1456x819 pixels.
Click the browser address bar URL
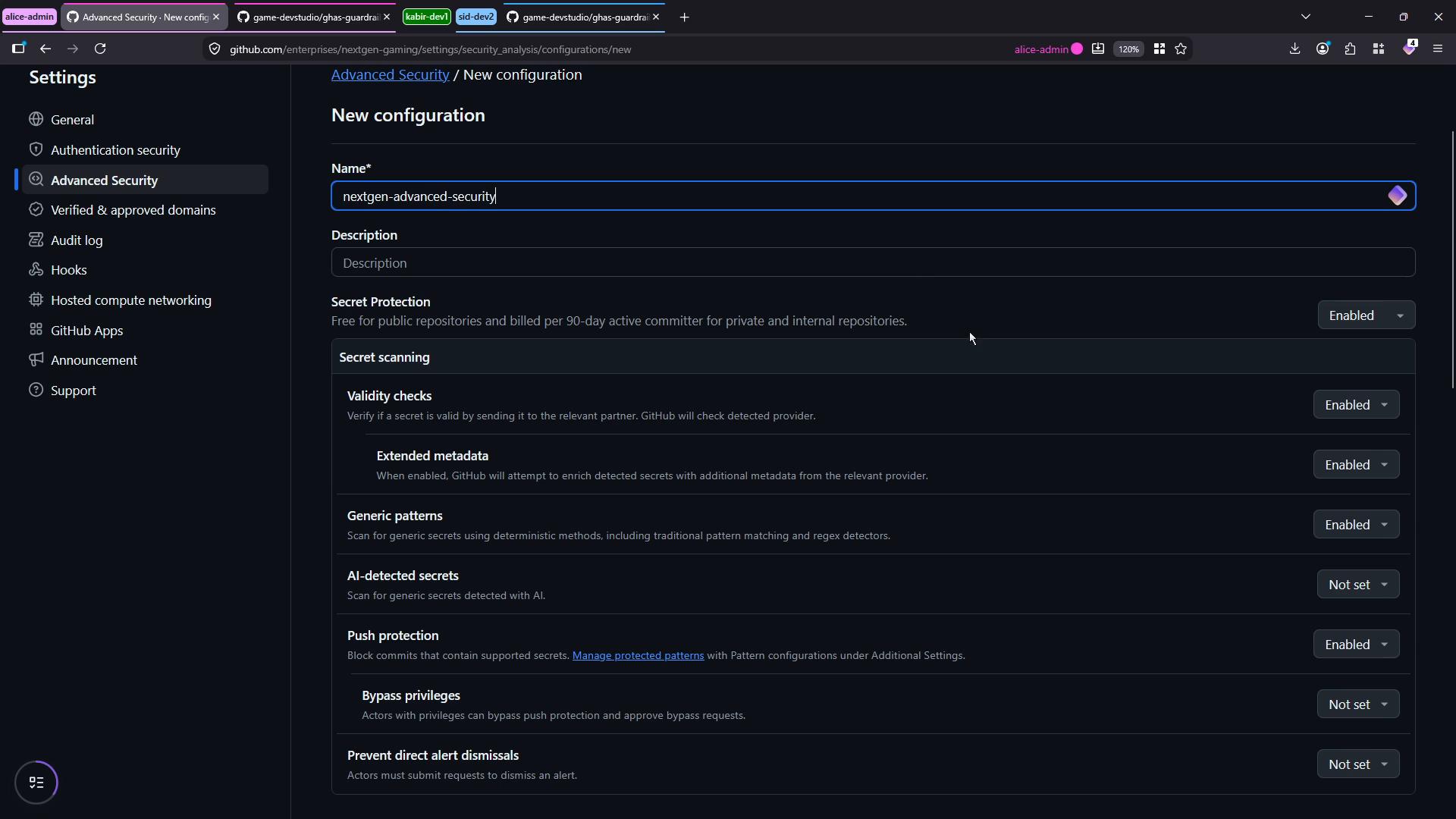point(431,49)
